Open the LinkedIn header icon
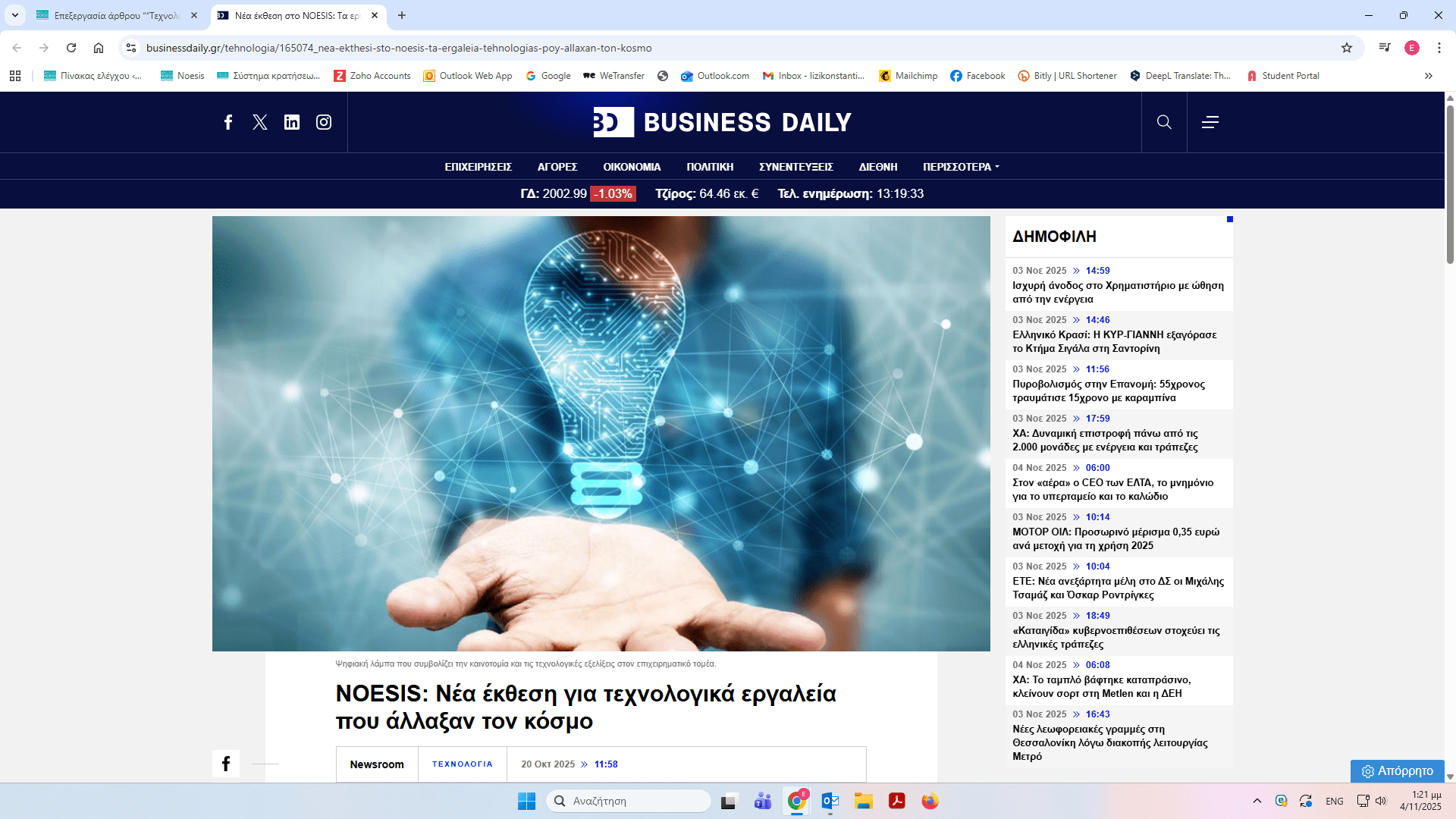1456x819 pixels. (x=292, y=122)
